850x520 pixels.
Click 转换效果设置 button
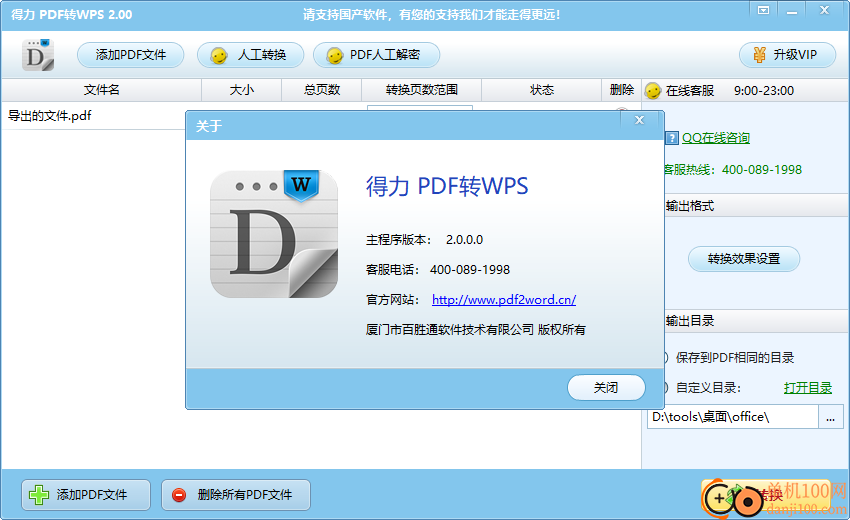[744, 259]
